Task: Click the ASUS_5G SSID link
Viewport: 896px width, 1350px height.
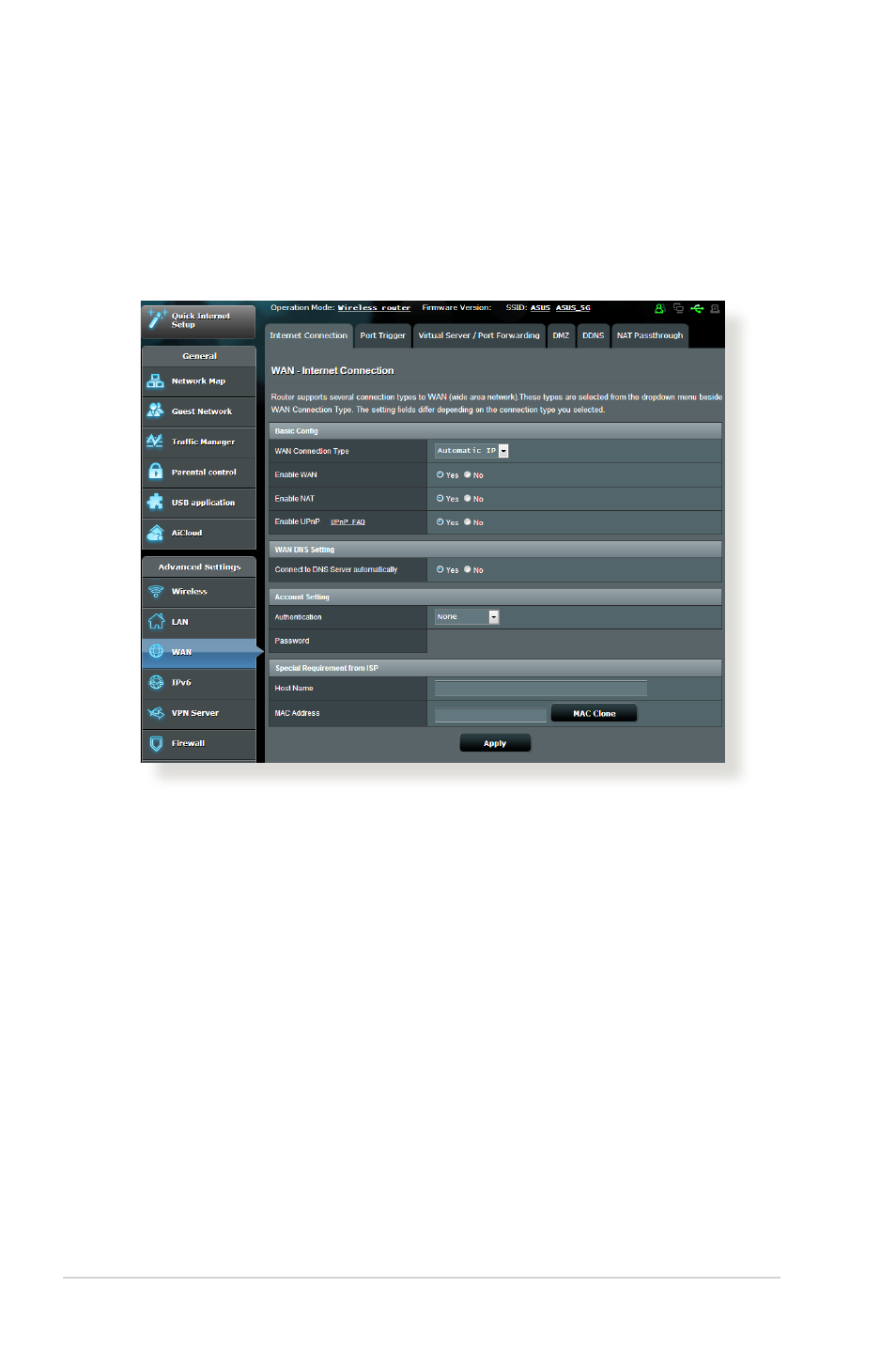Action: click(573, 308)
